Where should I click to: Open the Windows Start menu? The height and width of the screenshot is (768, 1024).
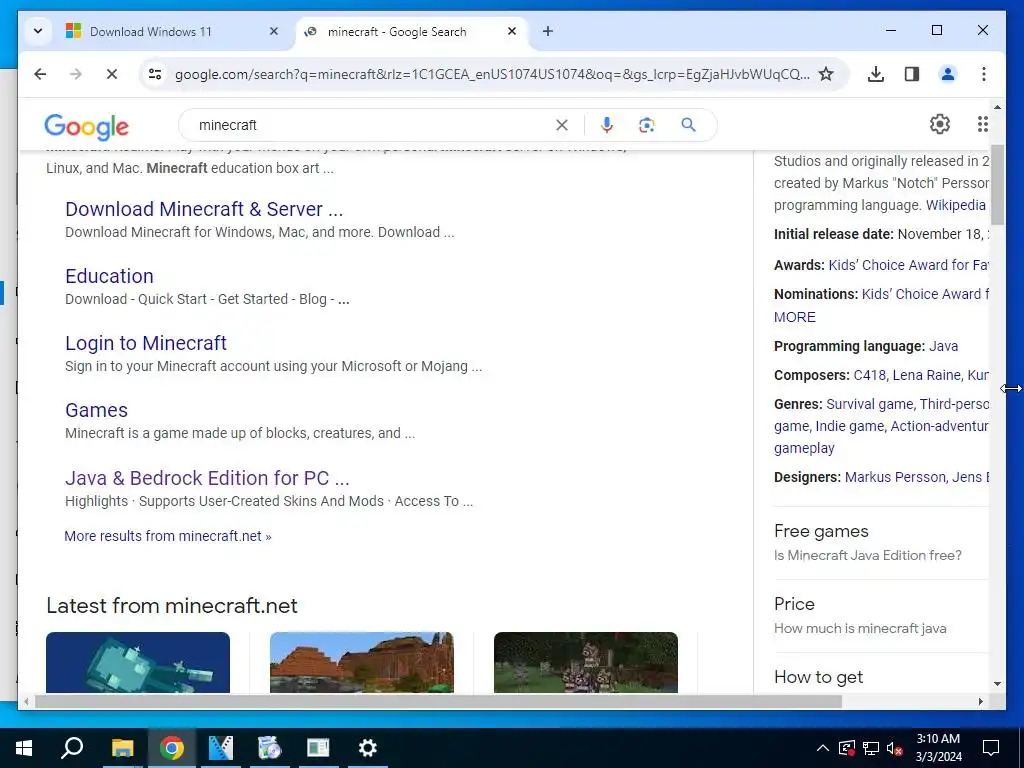click(x=24, y=748)
